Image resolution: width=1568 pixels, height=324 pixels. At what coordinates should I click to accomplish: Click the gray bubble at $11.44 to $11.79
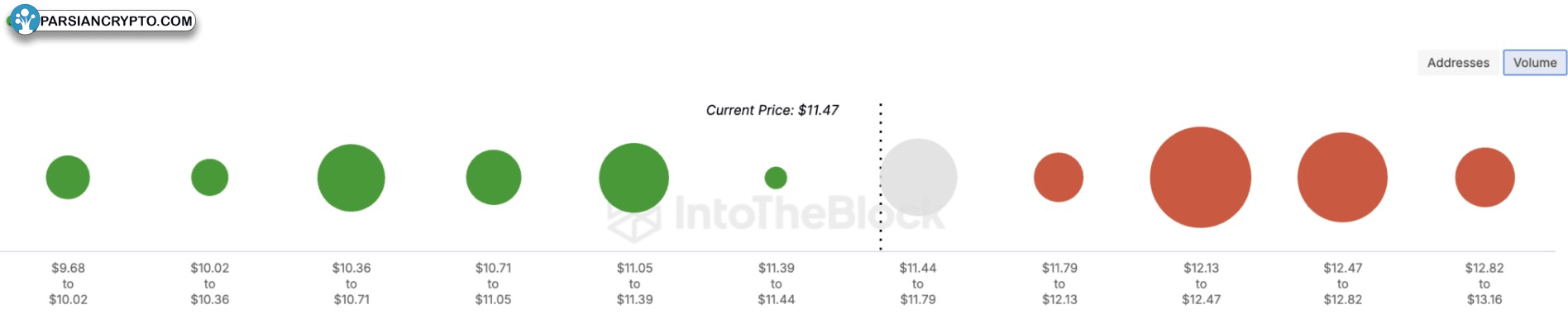918,178
